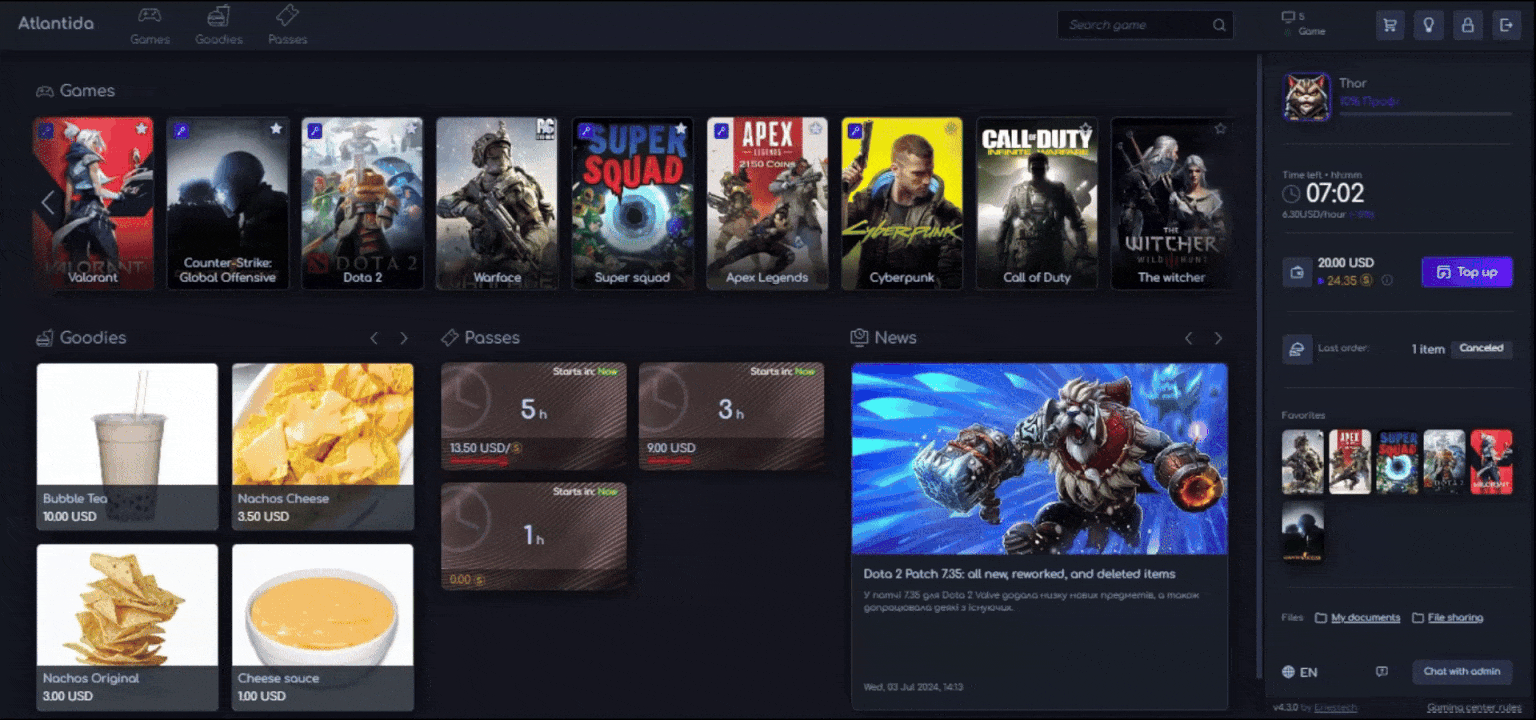
Task: Click the main content vertical scrollbar
Action: click(1259, 367)
